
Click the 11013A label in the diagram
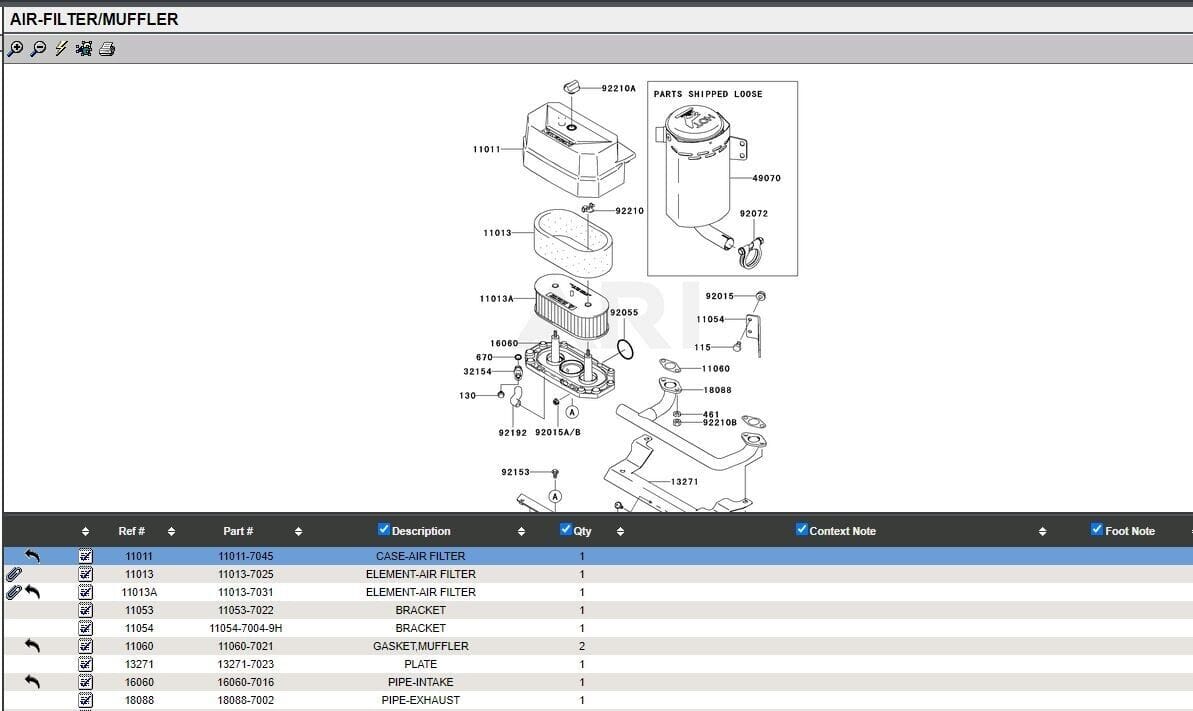pyautogui.click(x=496, y=299)
